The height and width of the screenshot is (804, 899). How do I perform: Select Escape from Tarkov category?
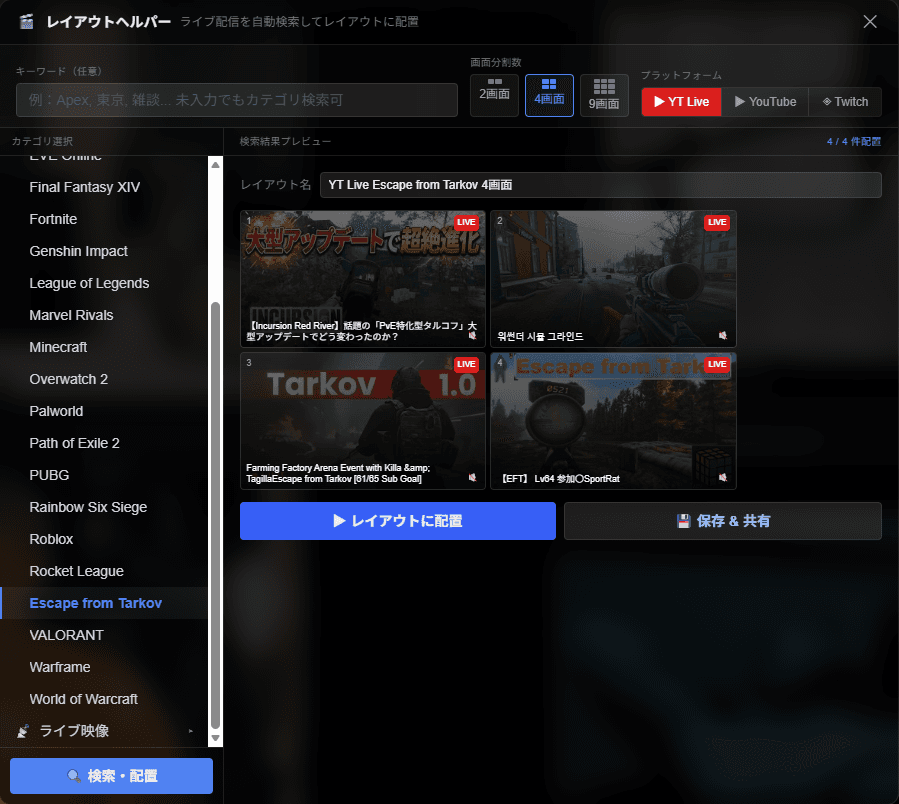104,603
